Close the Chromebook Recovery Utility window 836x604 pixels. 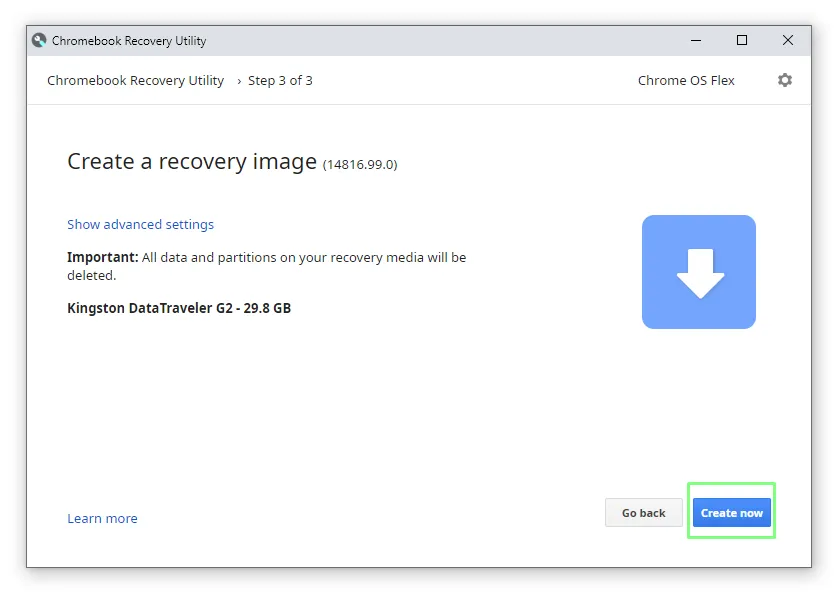point(788,41)
